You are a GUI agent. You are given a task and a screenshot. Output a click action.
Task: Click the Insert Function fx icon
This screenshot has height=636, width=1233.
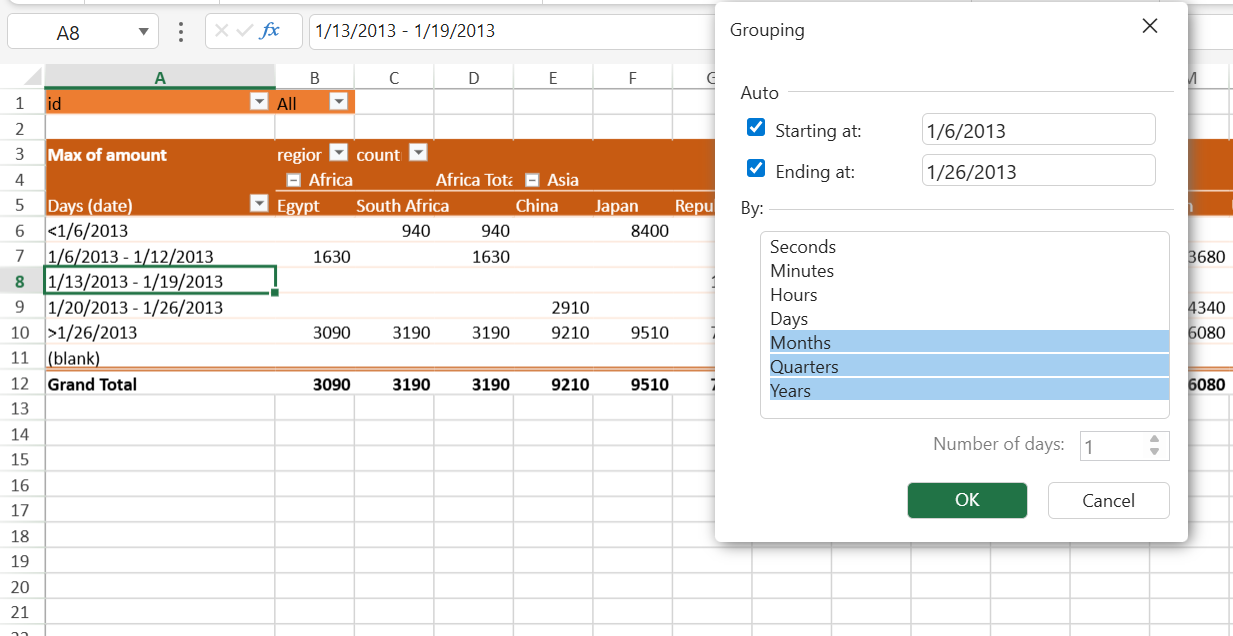click(x=270, y=31)
